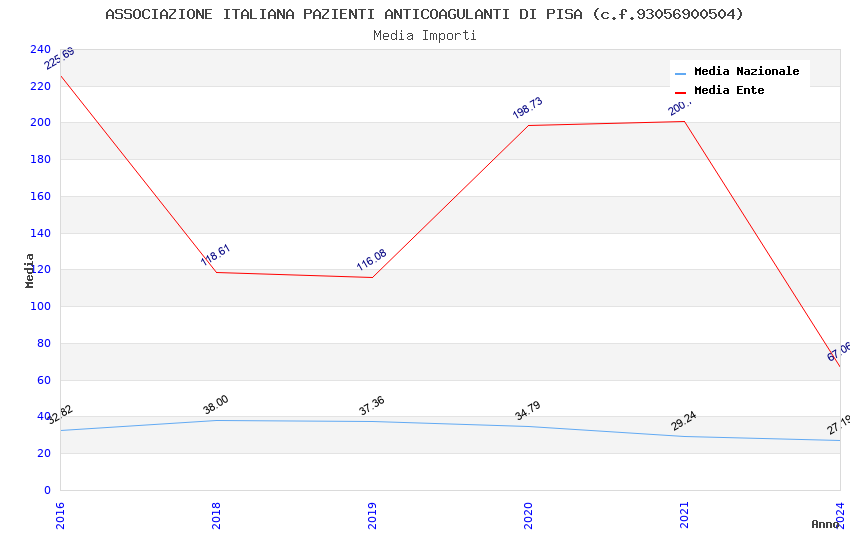Viewport: 850px width, 550px height.
Task: Click the 100 y-axis tick label
Action: (x=40, y=306)
